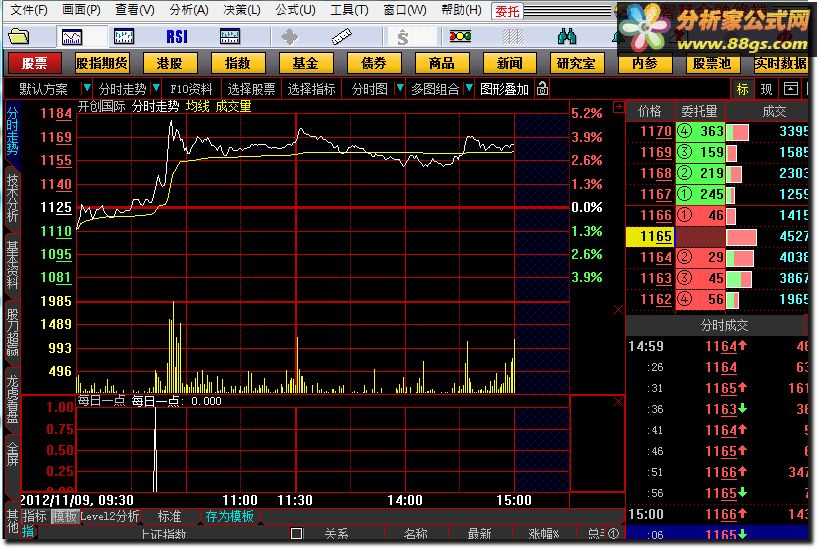This screenshot has width=819, height=549.
Task: Click the multi-panel chart window icon
Action: pos(230,37)
